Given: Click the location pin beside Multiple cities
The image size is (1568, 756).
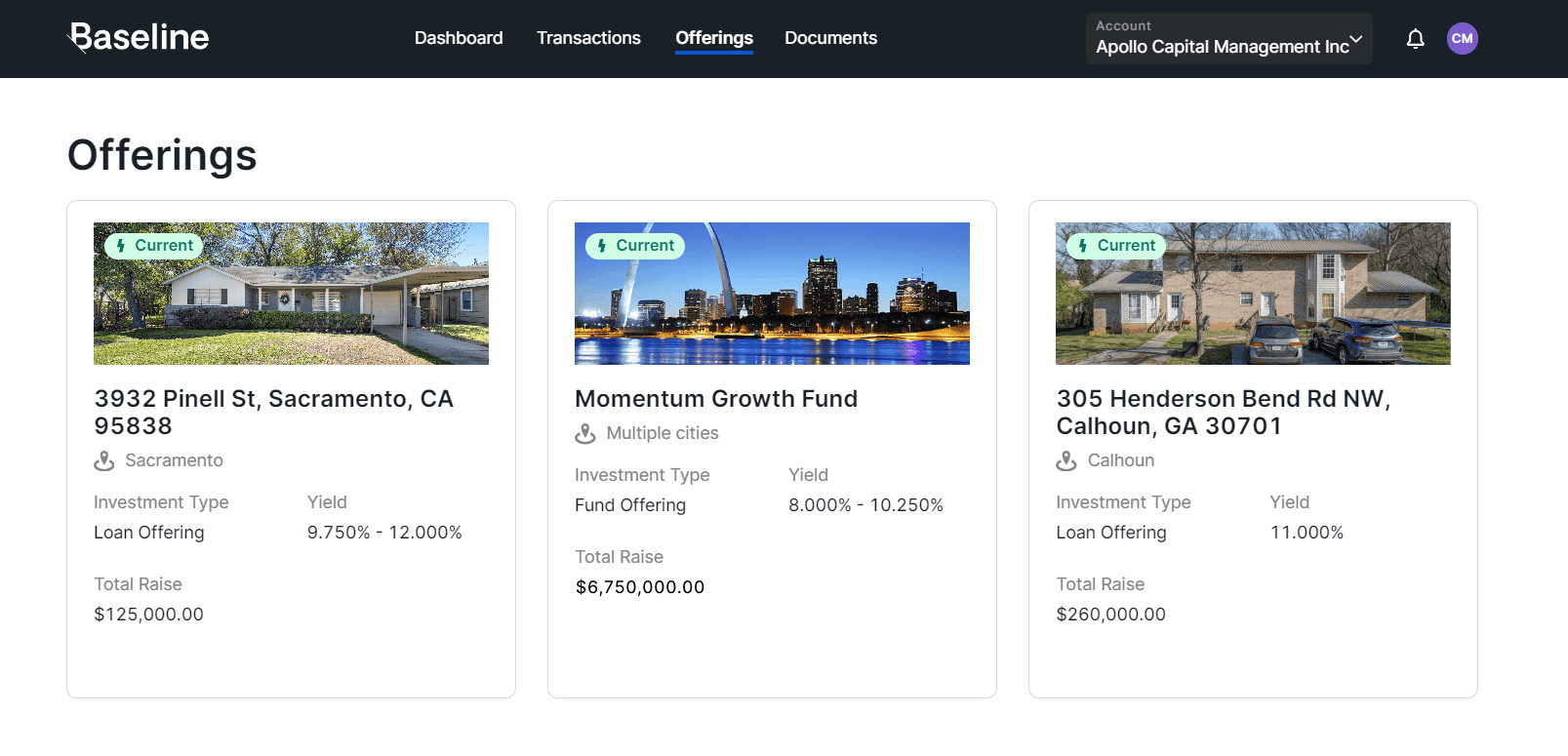Looking at the screenshot, I should click(x=585, y=433).
